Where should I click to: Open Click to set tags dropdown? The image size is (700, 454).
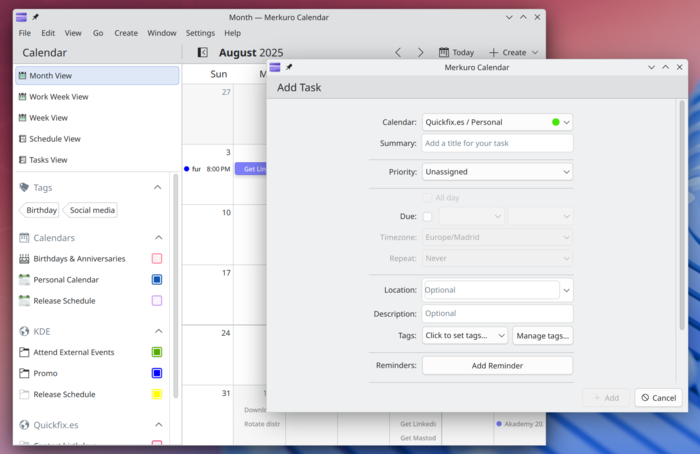click(465, 336)
